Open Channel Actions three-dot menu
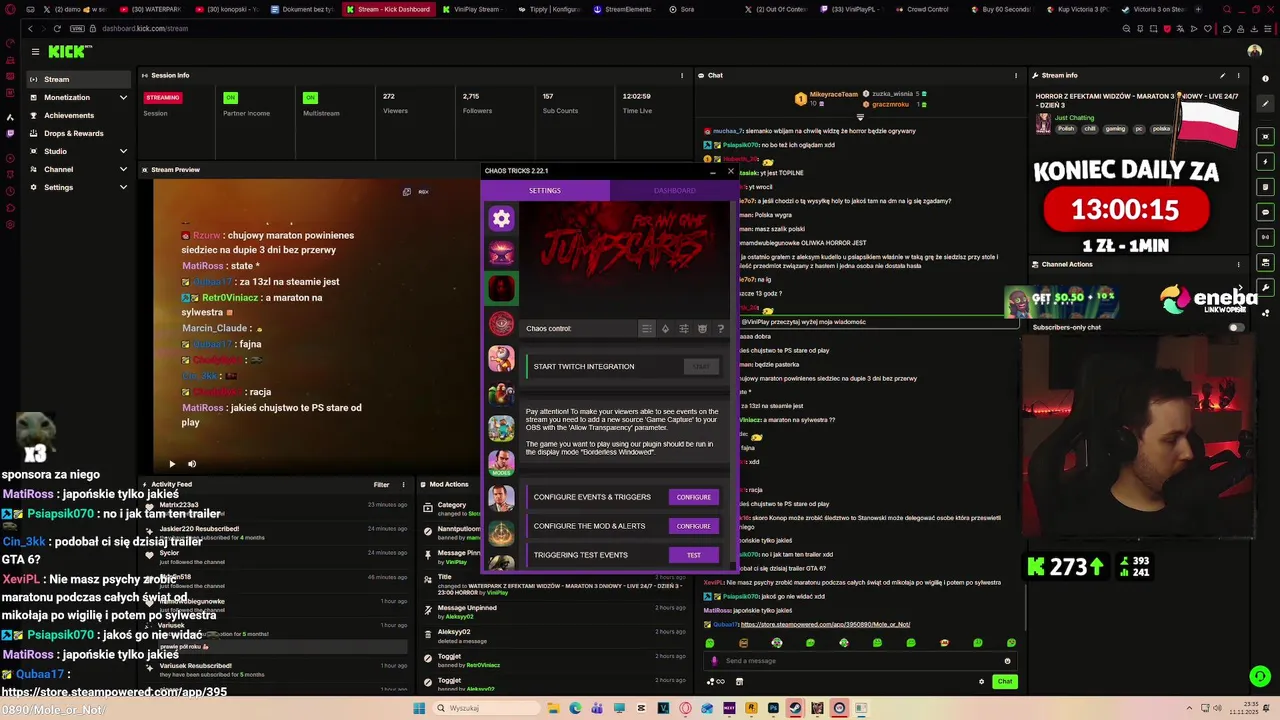Screen dimensions: 1280x720 point(1238,264)
